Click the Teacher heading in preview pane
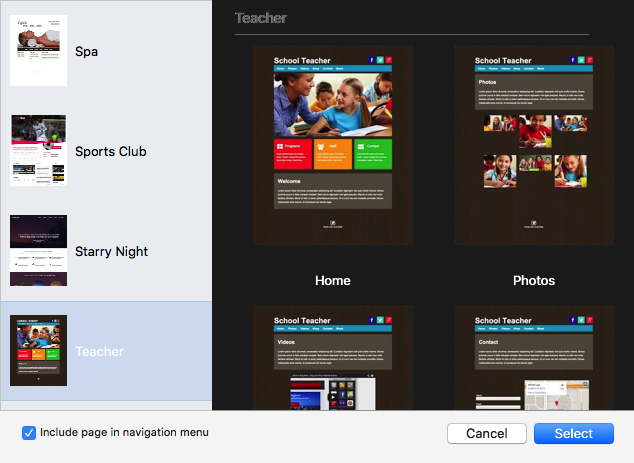Screen dimensions: 634x463 point(261,18)
